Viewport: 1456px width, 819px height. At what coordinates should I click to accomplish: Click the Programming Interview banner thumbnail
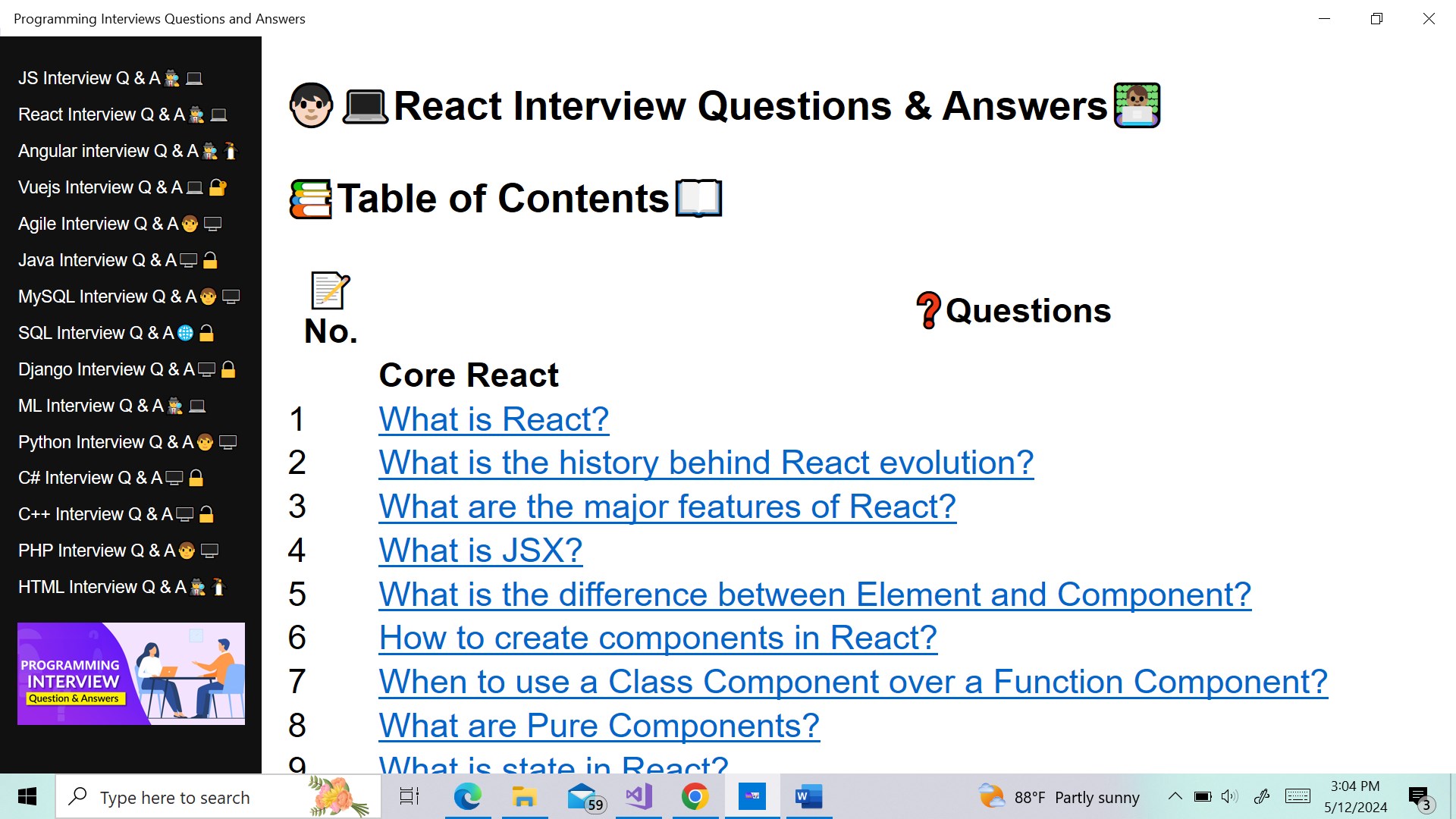(131, 673)
